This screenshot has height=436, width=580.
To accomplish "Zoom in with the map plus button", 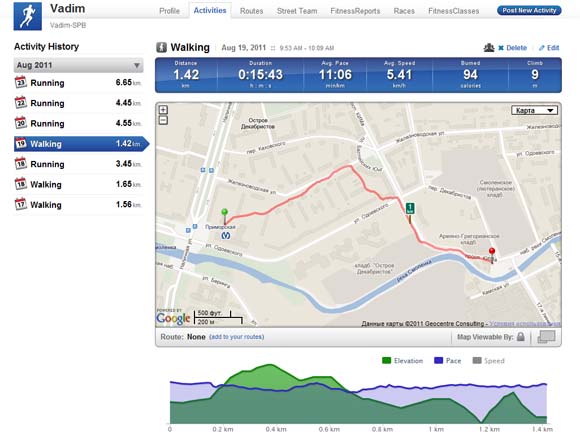I will tap(163, 110).
